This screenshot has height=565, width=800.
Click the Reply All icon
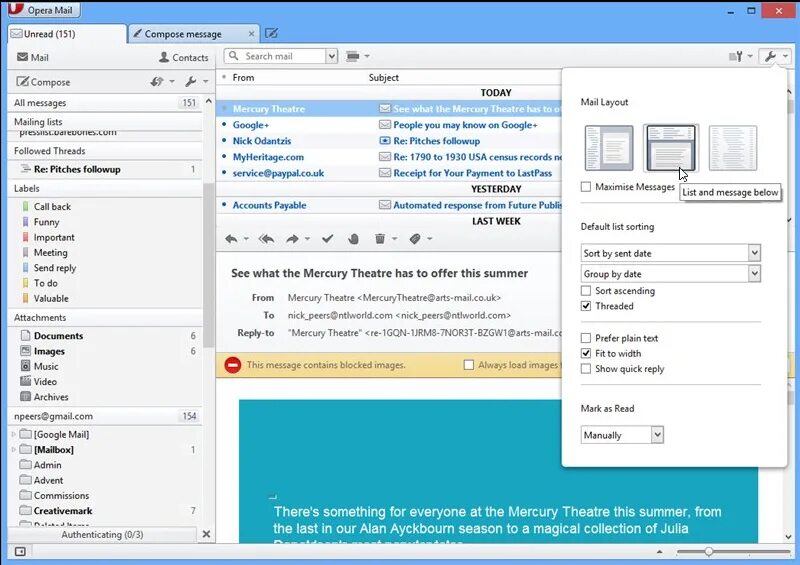coord(266,238)
